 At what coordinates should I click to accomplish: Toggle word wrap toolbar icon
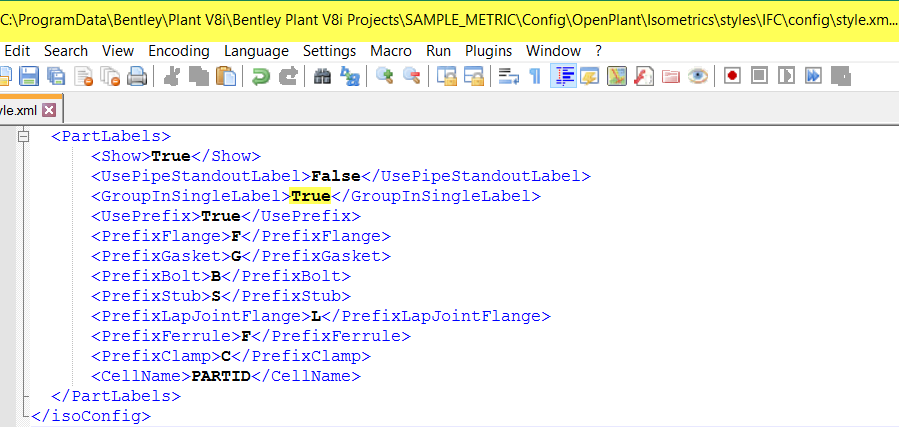[508, 76]
